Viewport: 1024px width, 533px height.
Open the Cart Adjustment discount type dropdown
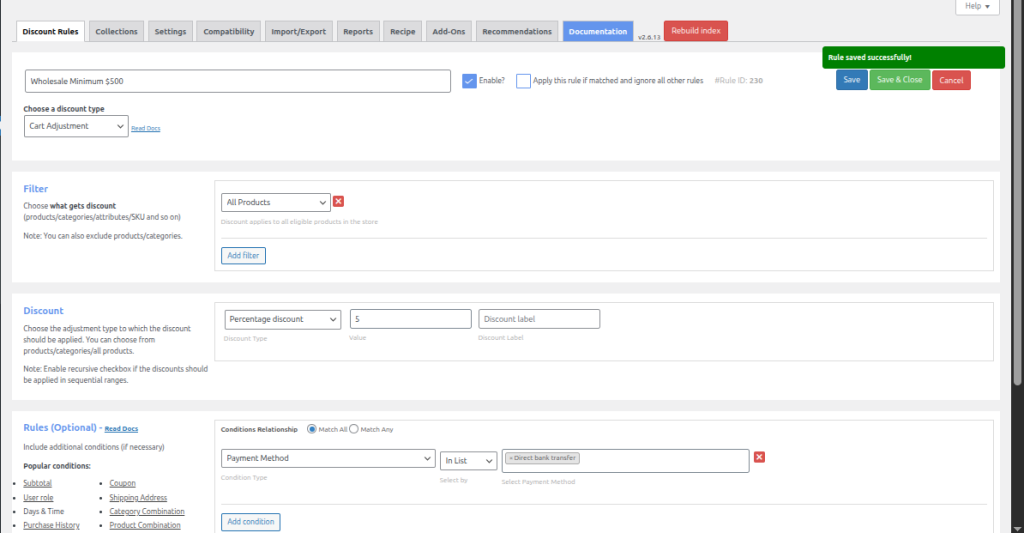coord(76,126)
